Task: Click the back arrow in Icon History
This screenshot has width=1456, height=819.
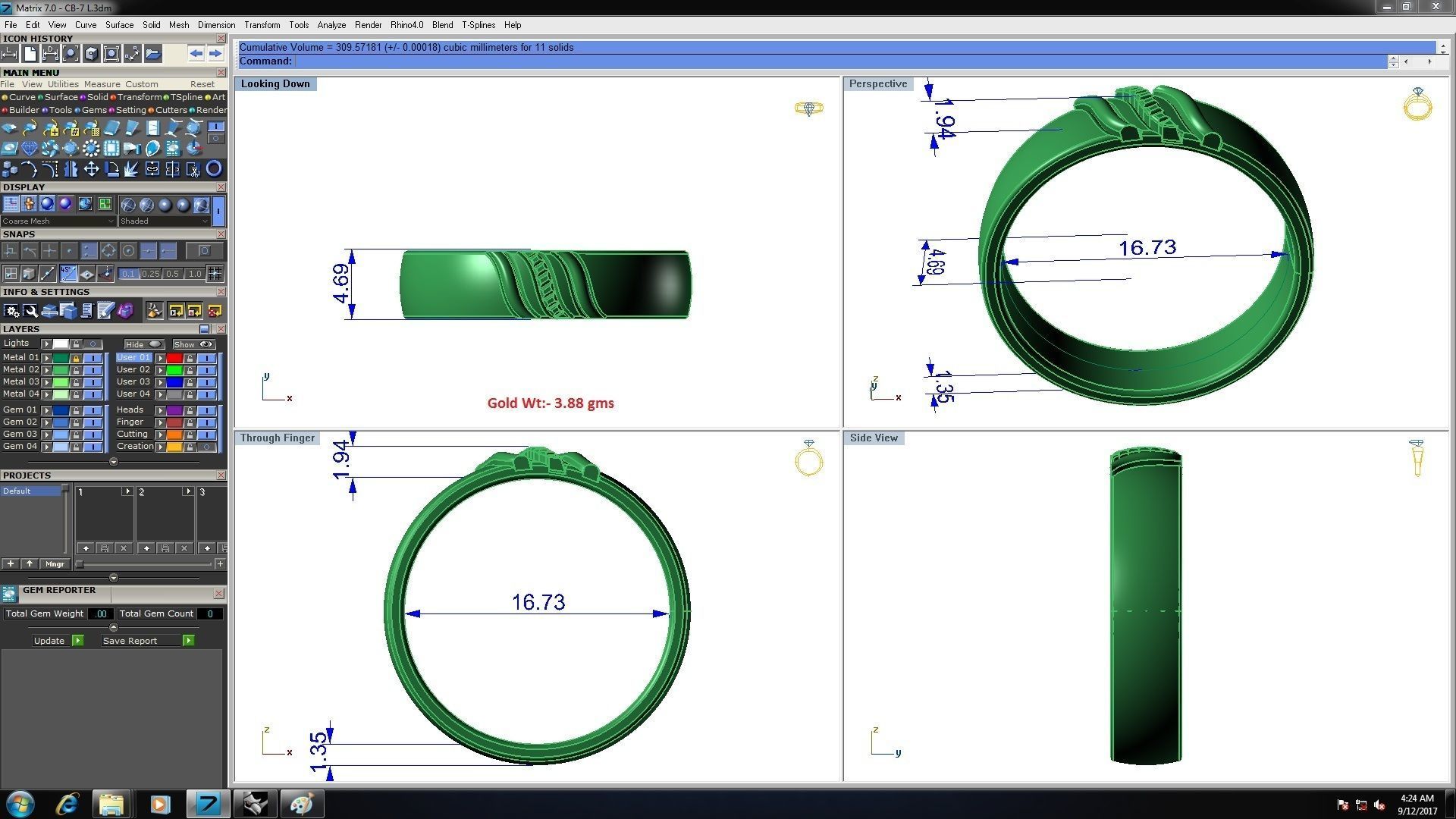Action: 196,54
